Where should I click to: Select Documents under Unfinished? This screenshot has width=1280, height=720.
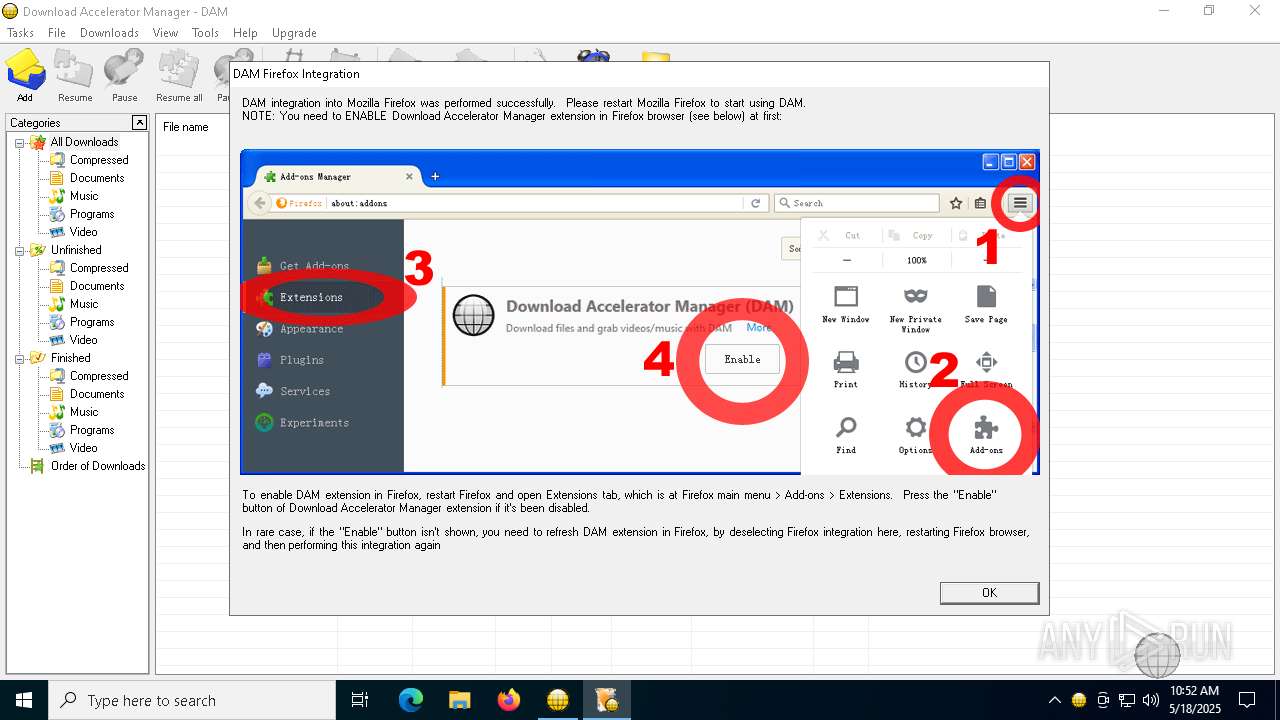(97, 286)
